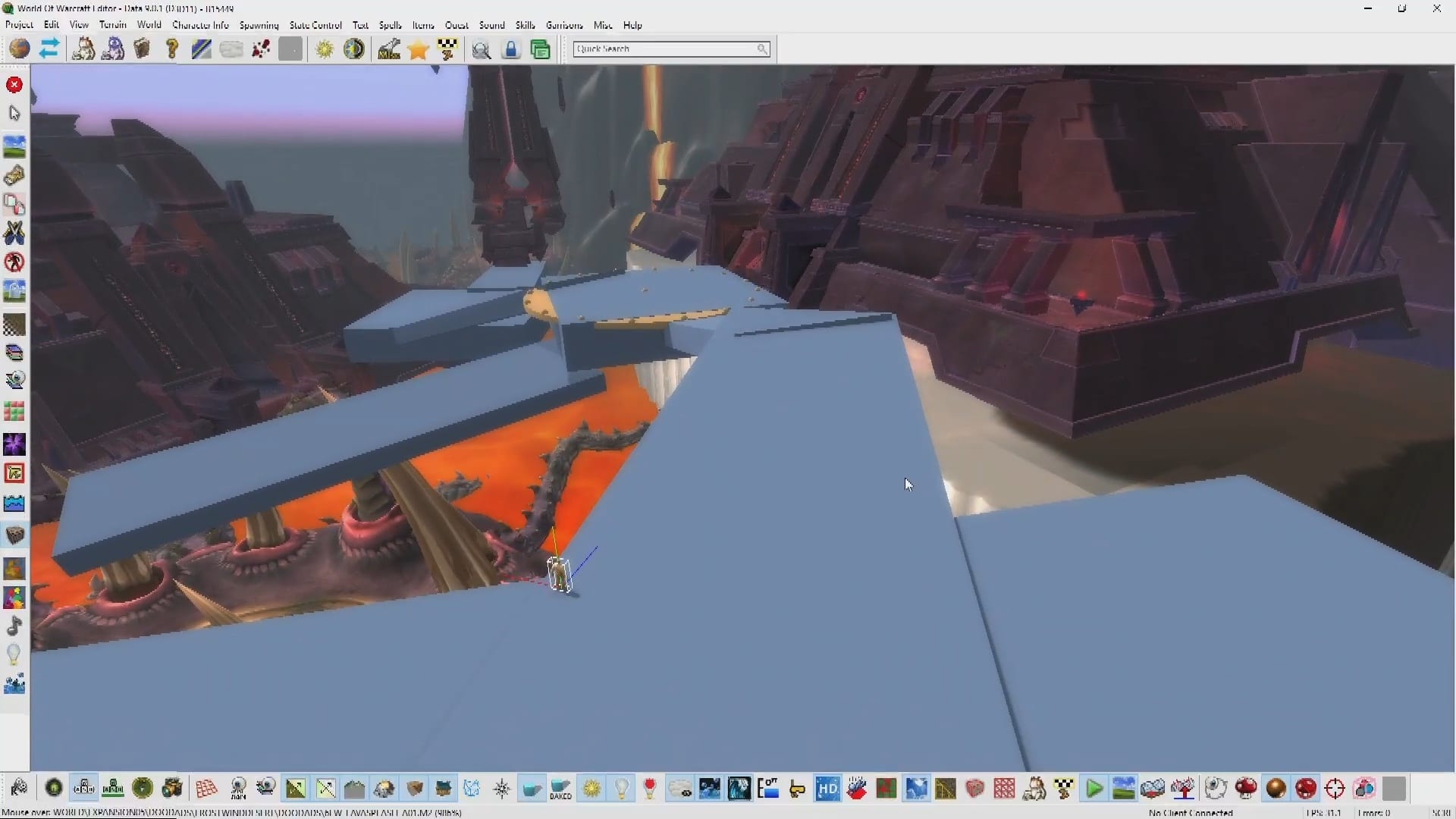Select the arrow pointer tool in sidebar
Screen dimensions: 1456x819
pos(14,114)
